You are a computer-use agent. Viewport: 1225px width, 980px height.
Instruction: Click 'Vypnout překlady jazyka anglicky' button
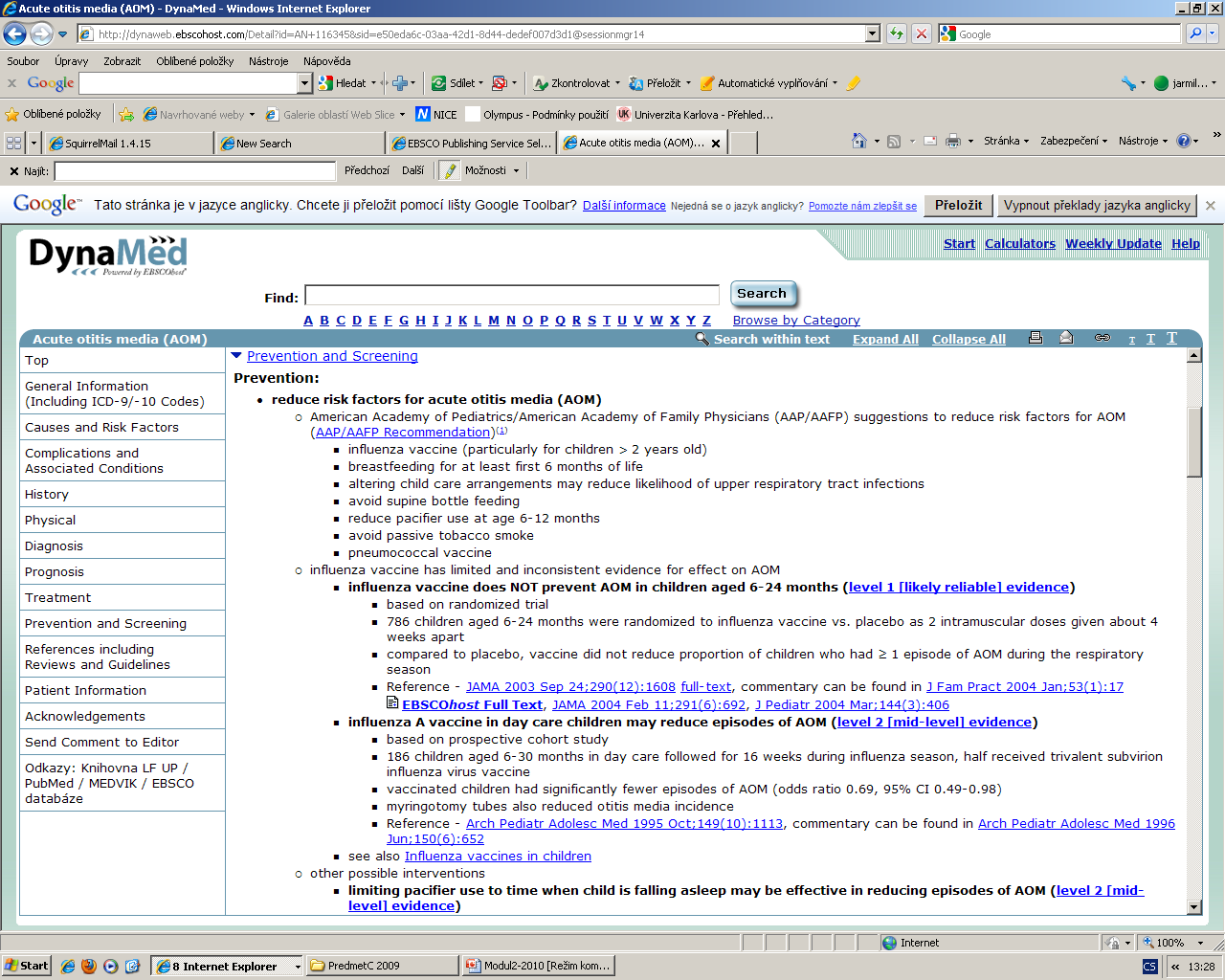coord(1097,205)
